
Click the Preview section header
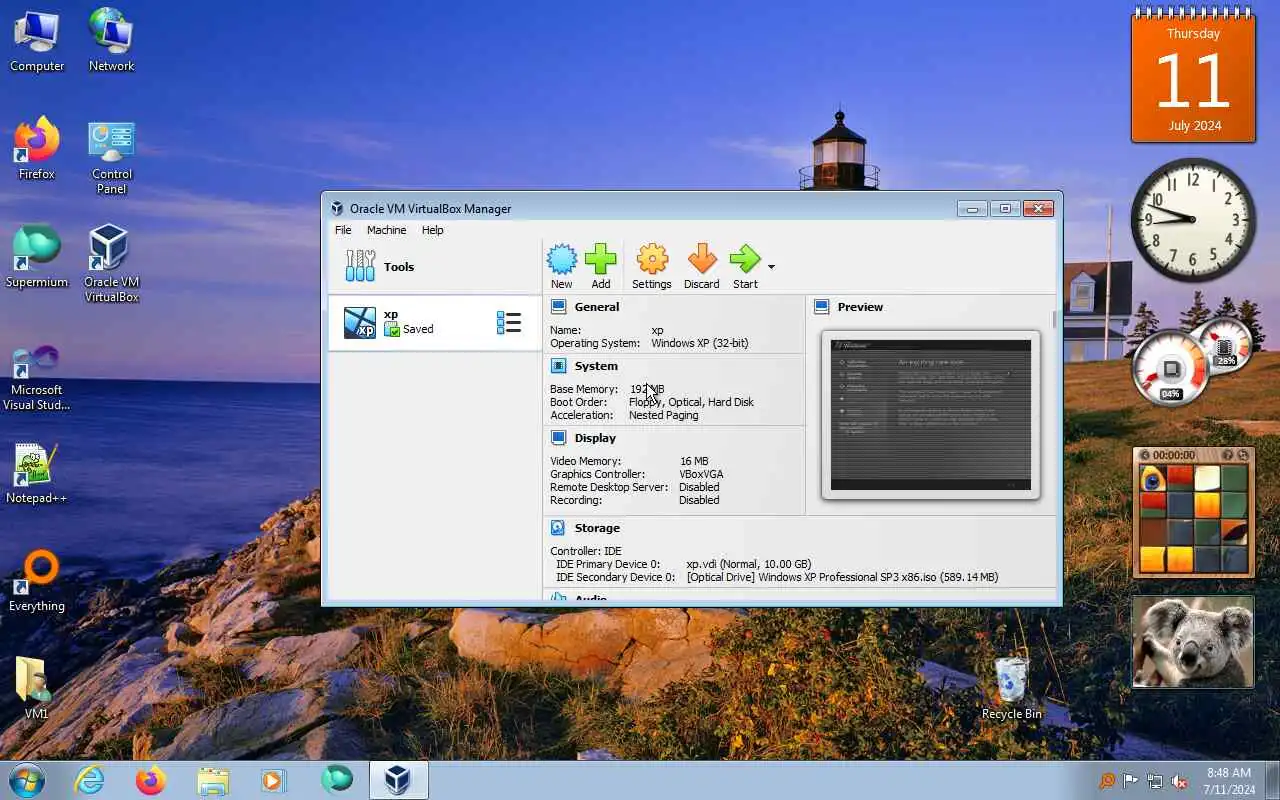point(860,307)
